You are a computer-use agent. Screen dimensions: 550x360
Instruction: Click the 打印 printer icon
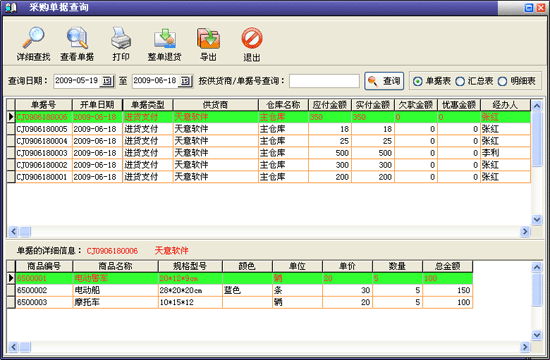coord(121,38)
